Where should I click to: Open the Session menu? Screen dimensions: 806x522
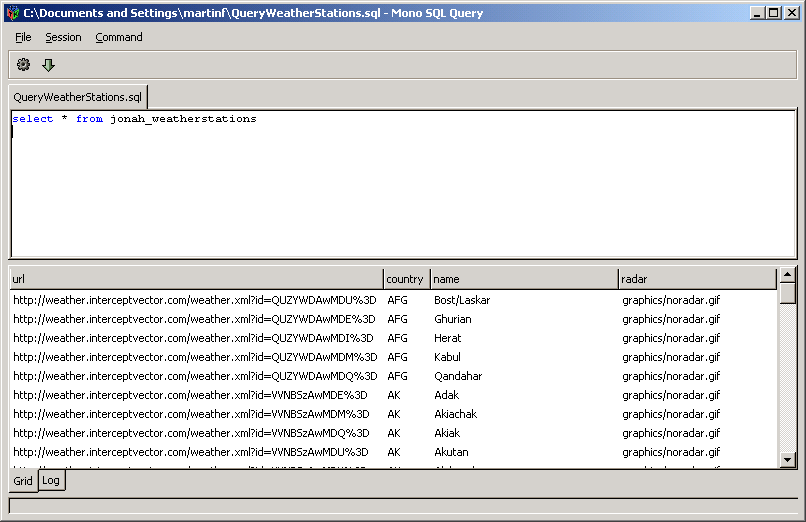pos(63,37)
